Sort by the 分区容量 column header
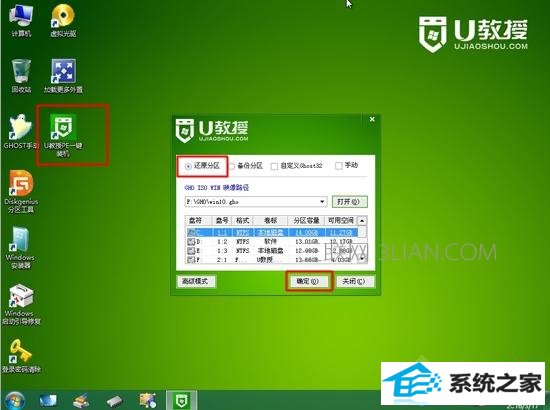Screen dimensions: 550x410 306,220
